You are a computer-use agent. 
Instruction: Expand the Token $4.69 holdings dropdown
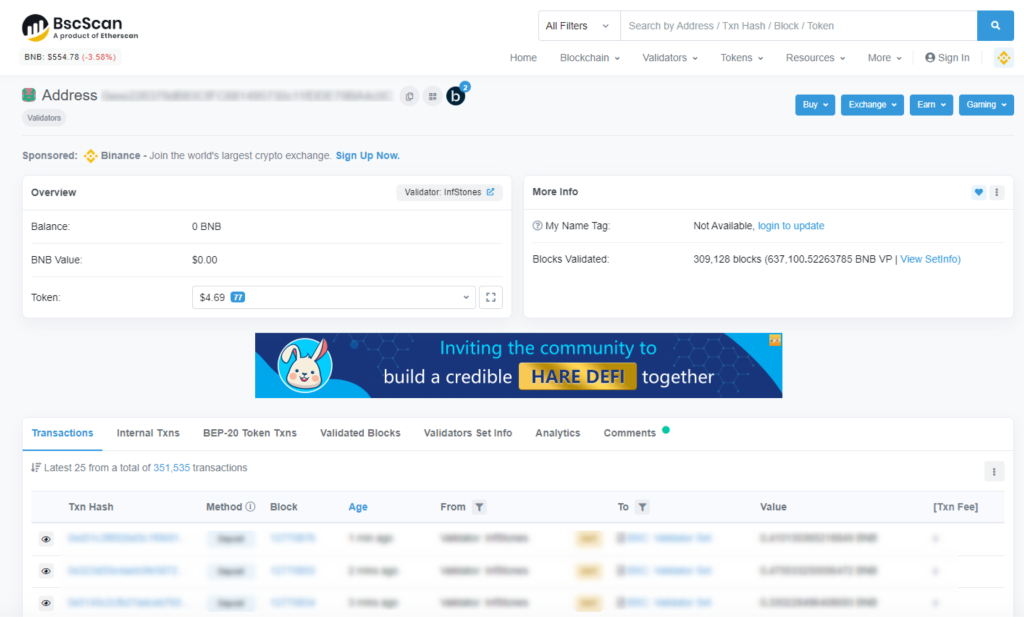tap(333, 297)
